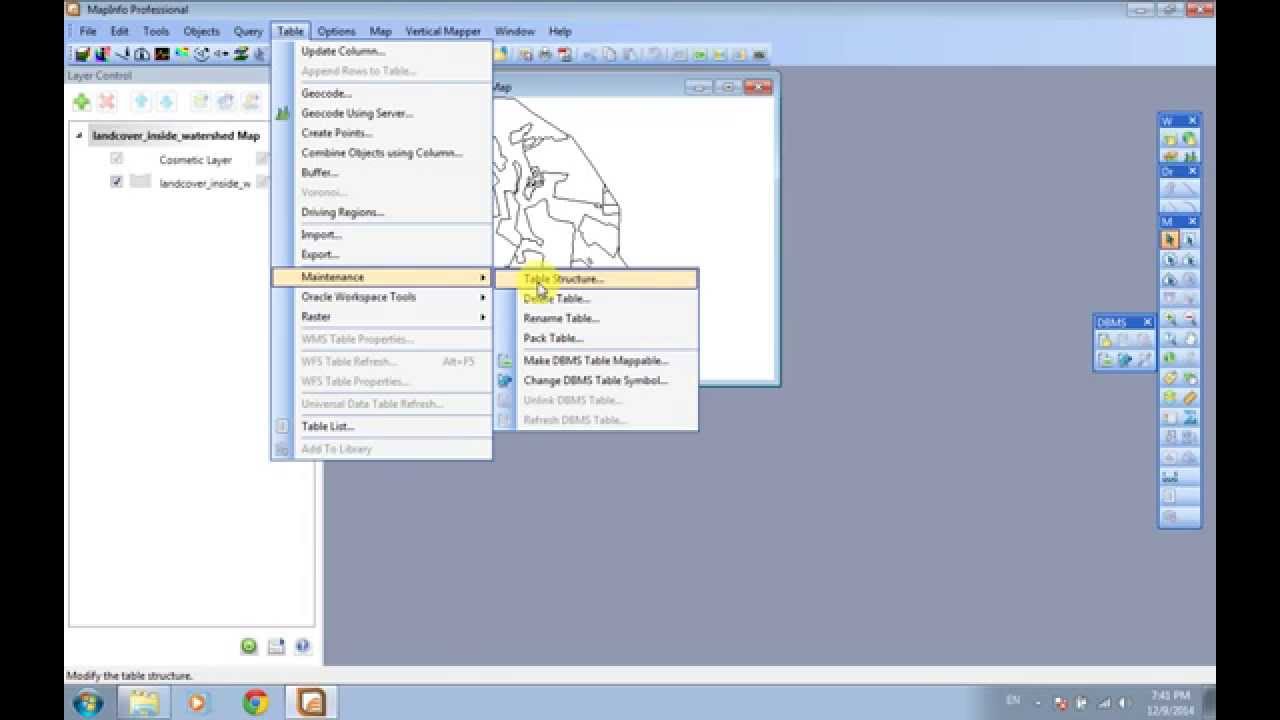Click the volume icon in tray
This screenshot has width=1280, height=720.
1123,703
